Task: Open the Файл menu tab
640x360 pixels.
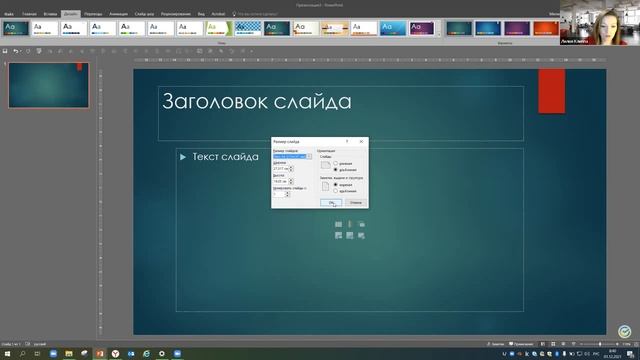Action: (9, 14)
